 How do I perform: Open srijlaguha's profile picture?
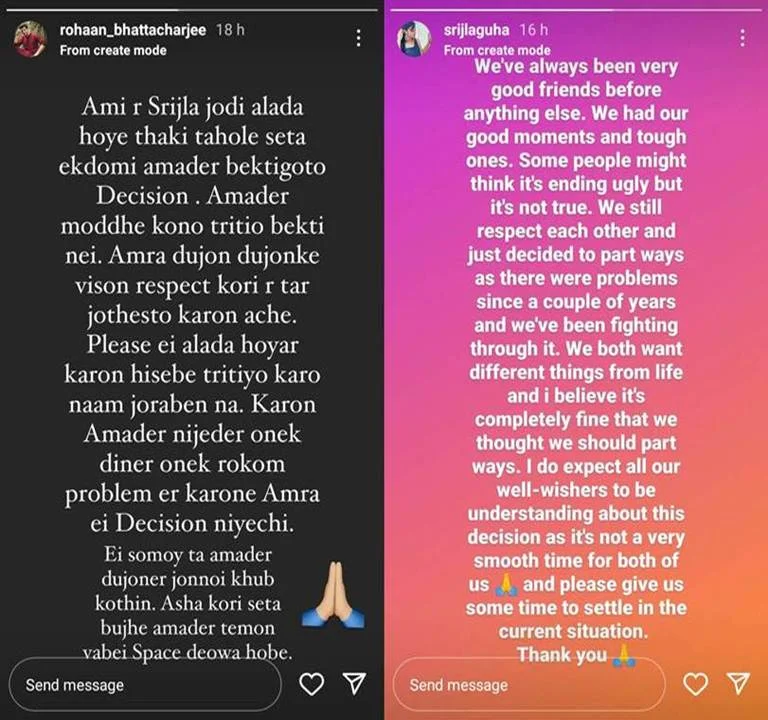414,39
